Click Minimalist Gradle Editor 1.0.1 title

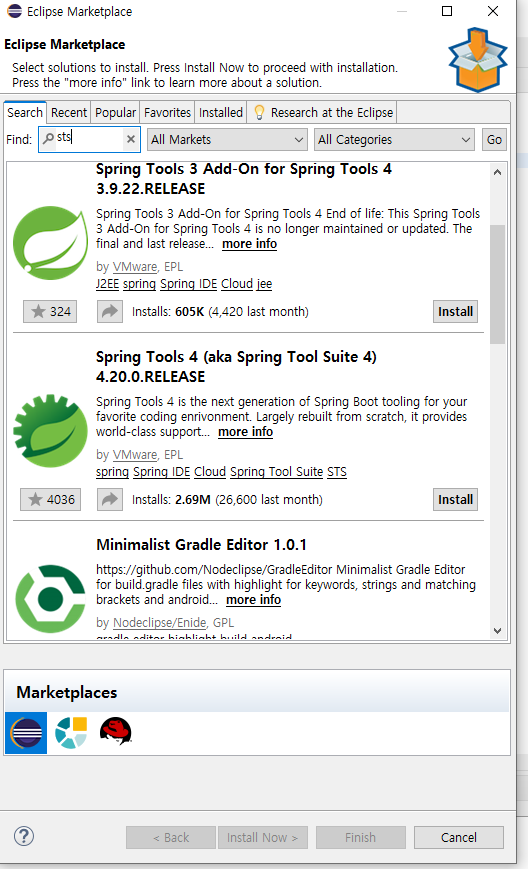click(201, 545)
